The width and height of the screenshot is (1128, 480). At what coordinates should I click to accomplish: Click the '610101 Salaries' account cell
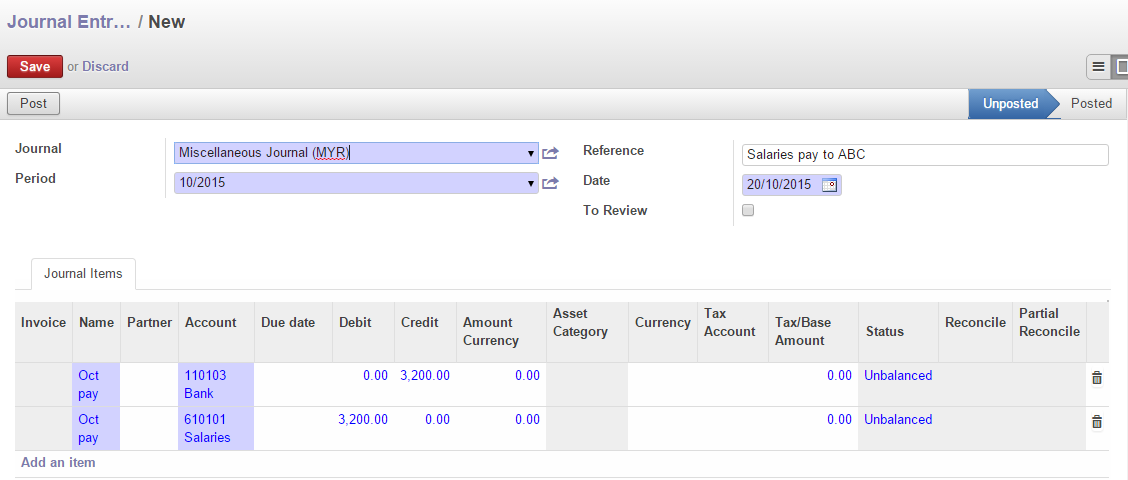click(216, 429)
